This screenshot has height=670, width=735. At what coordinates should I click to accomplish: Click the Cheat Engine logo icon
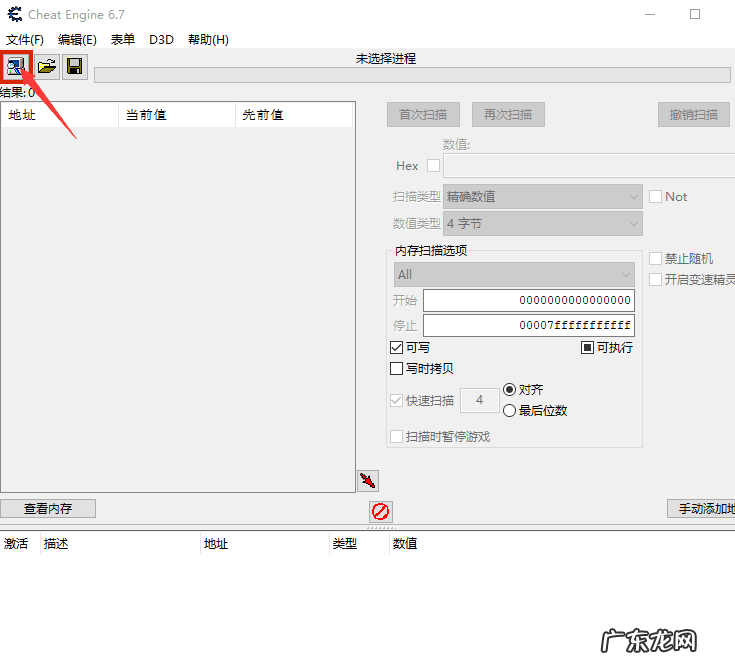pyautogui.click(x=15, y=15)
